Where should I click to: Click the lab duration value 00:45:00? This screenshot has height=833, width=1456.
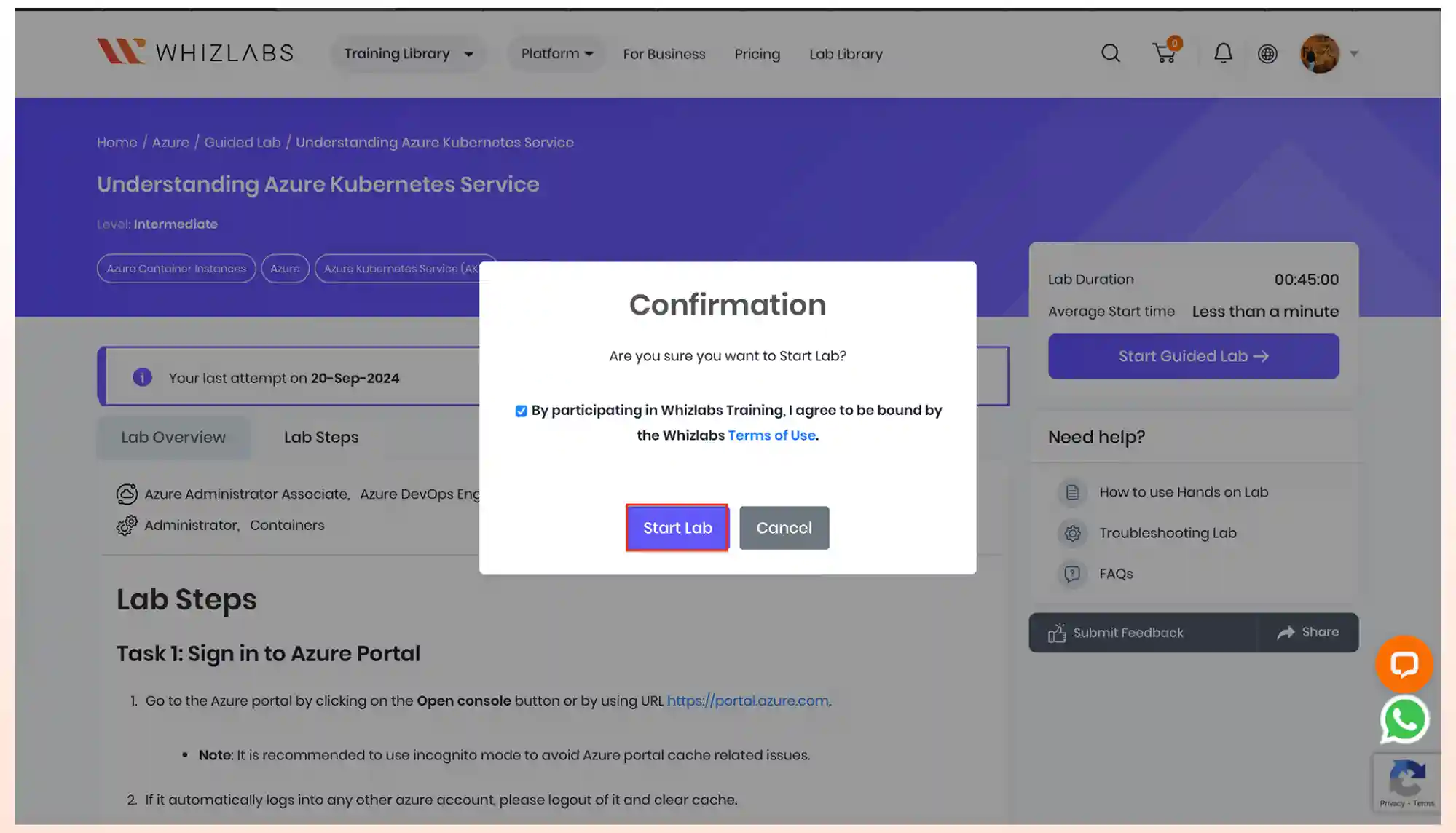pyautogui.click(x=1307, y=280)
